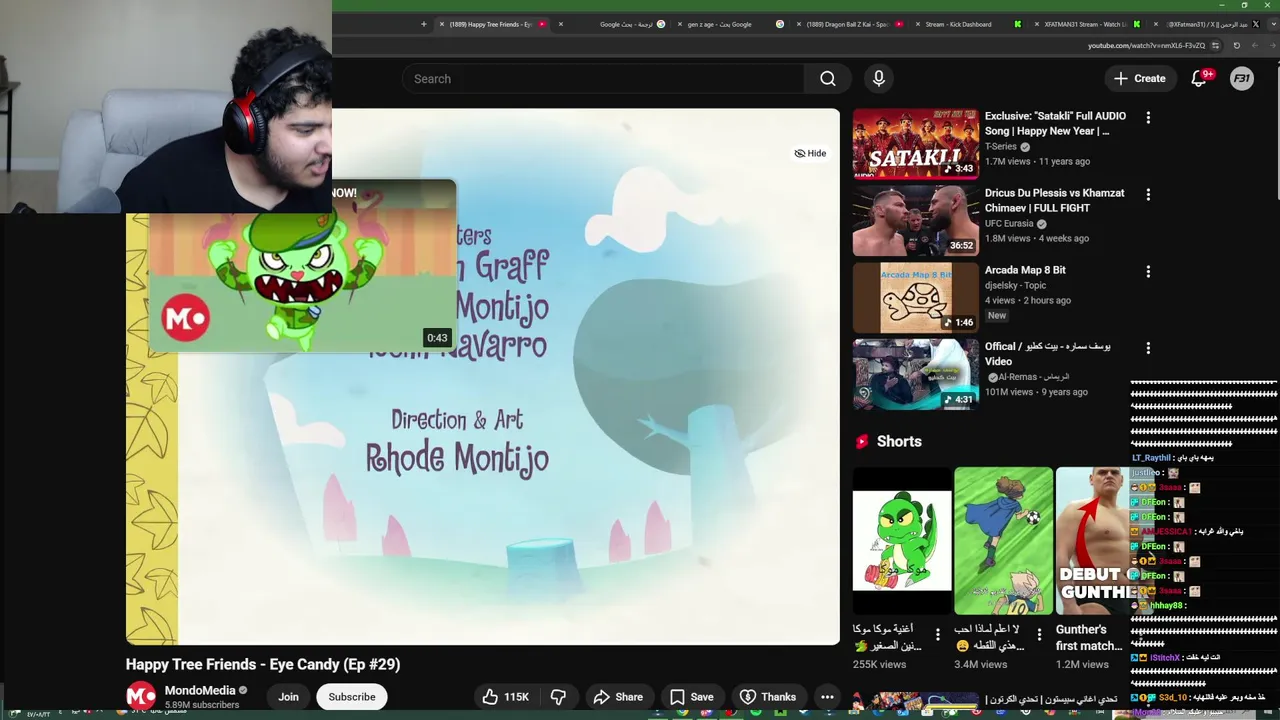Click the YouTube search magnifier button

point(828,79)
